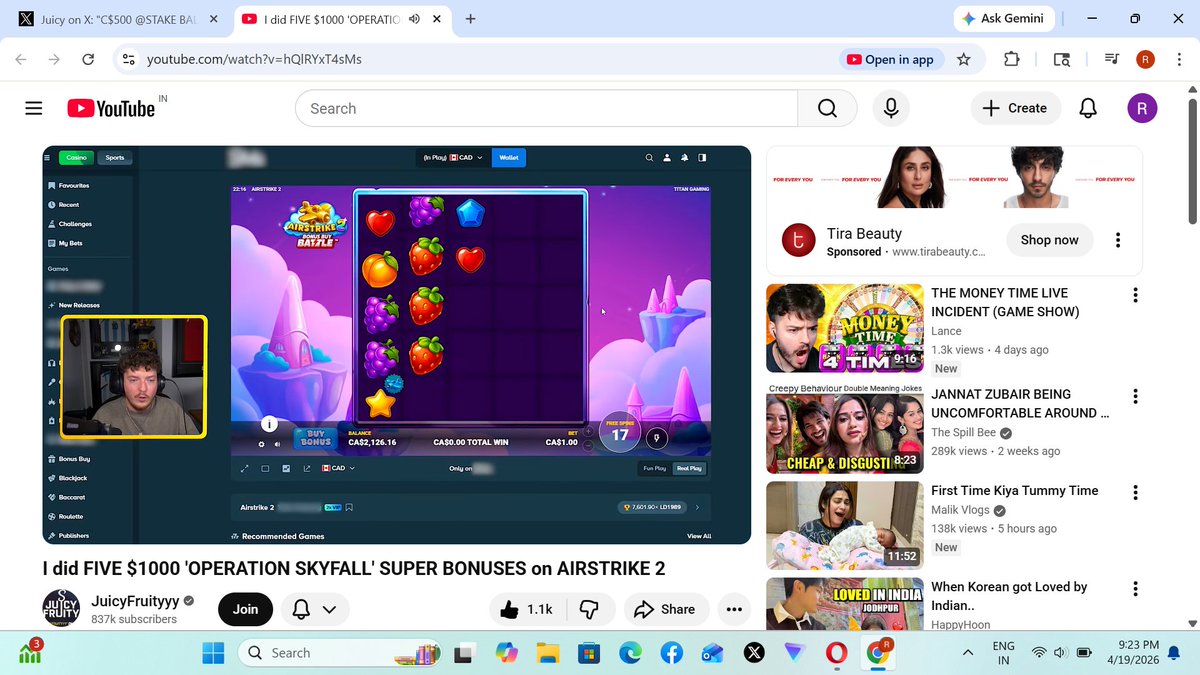The height and width of the screenshot is (675, 1200).
Task: Open JANNAT ZUBAIR BEING UNCOMFORTABLE title
Action: tap(1020, 403)
